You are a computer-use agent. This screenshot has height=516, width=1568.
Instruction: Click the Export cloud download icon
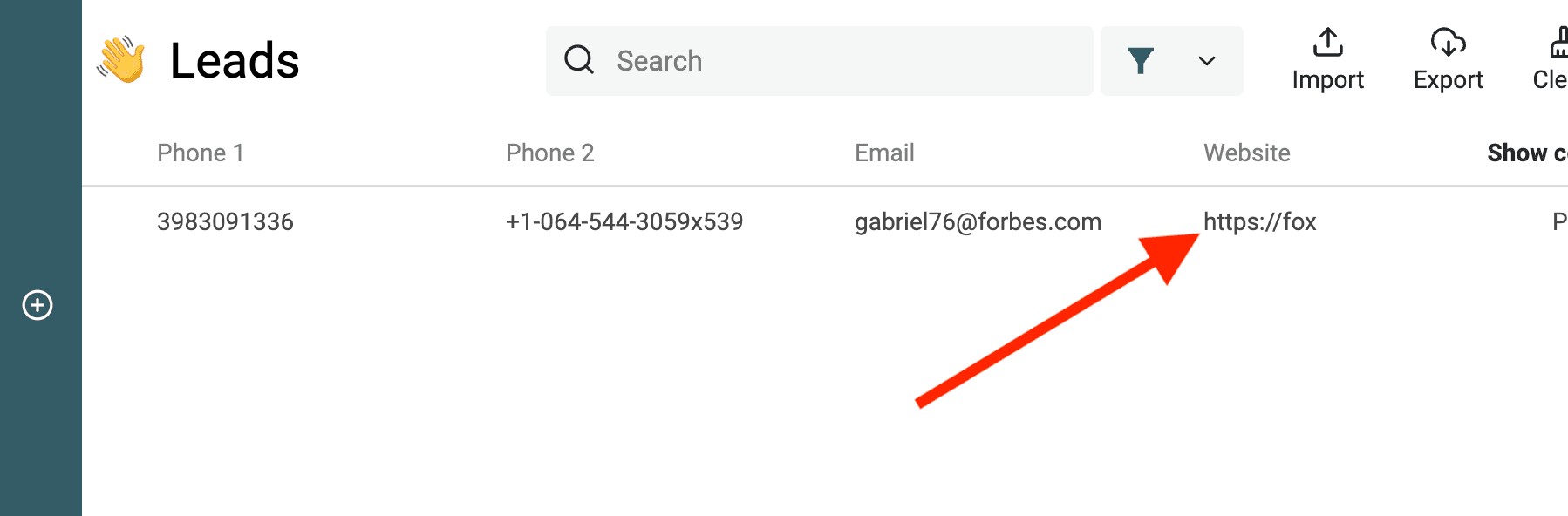click(x=1448, y=42)
